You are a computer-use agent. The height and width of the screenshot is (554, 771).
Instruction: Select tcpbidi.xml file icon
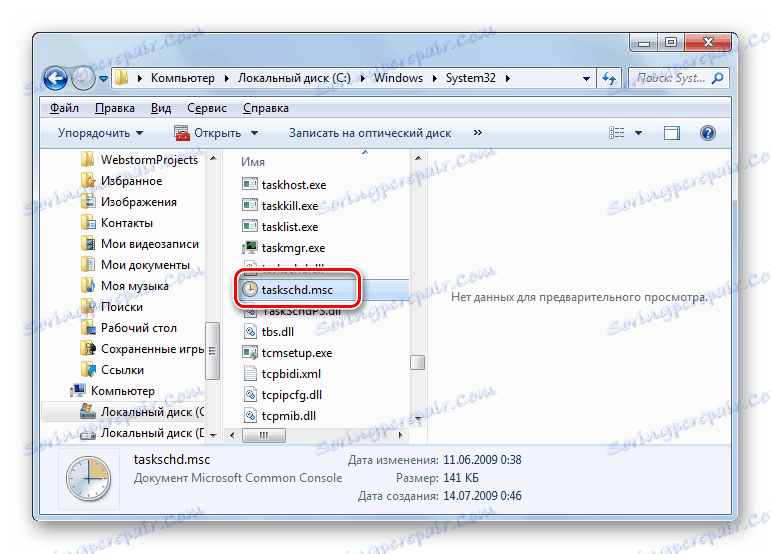(x=250, y=374)
